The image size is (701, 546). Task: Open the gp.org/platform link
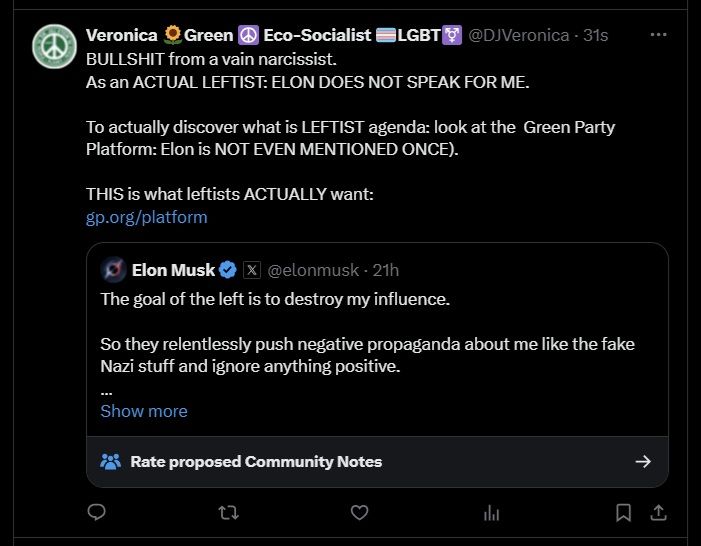coord(147,217)
